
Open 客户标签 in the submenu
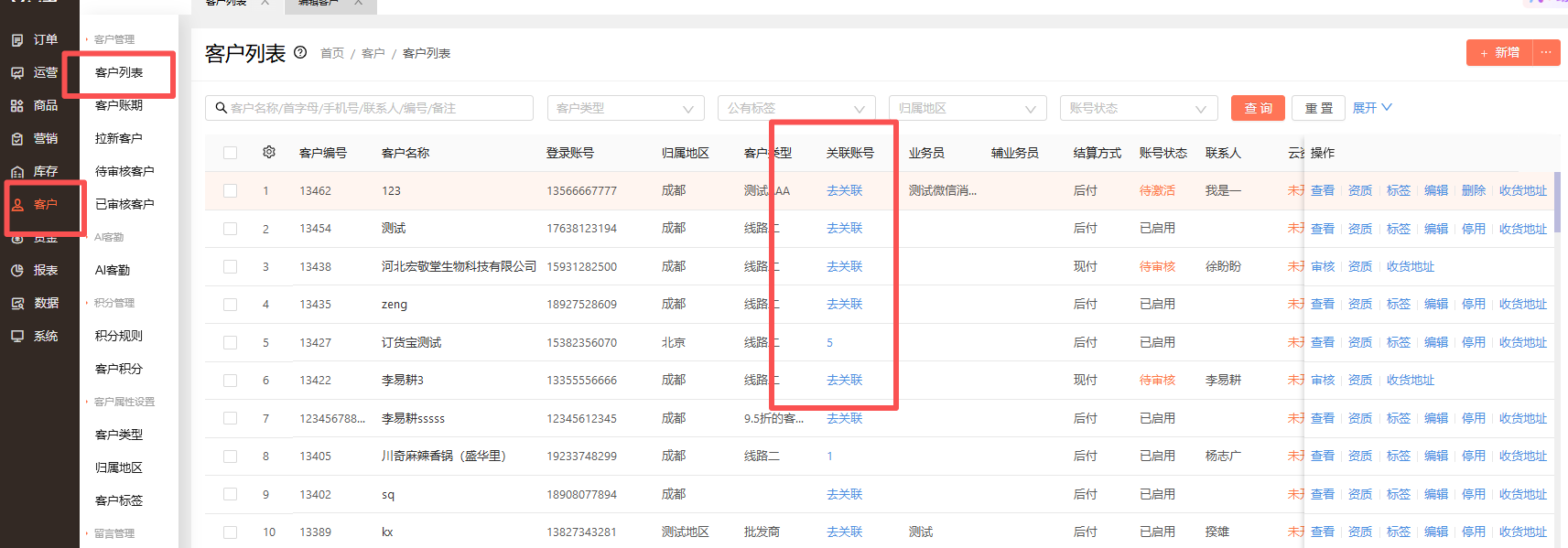(119, 500)
